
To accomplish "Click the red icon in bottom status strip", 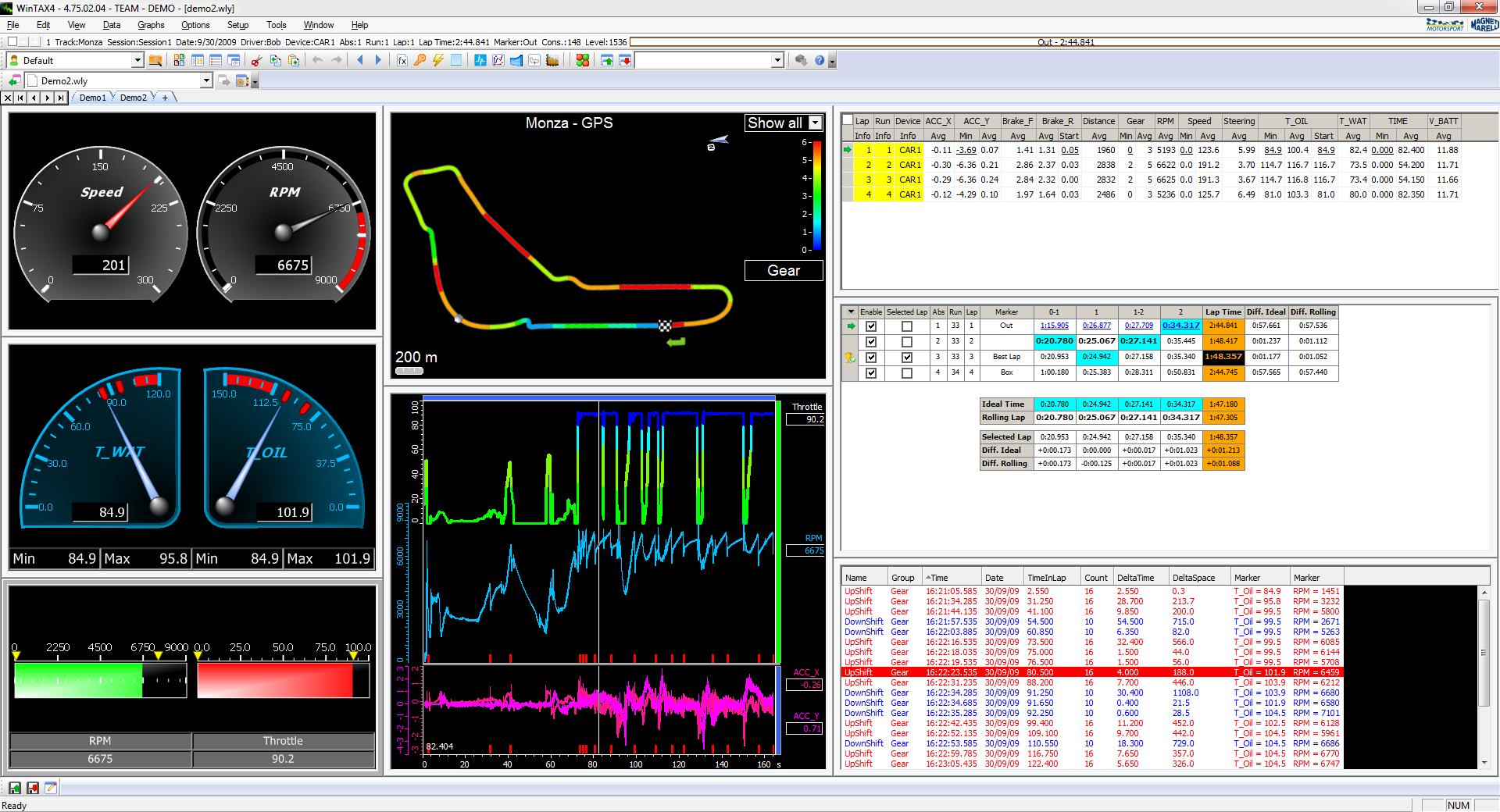I will pos(33,788).
